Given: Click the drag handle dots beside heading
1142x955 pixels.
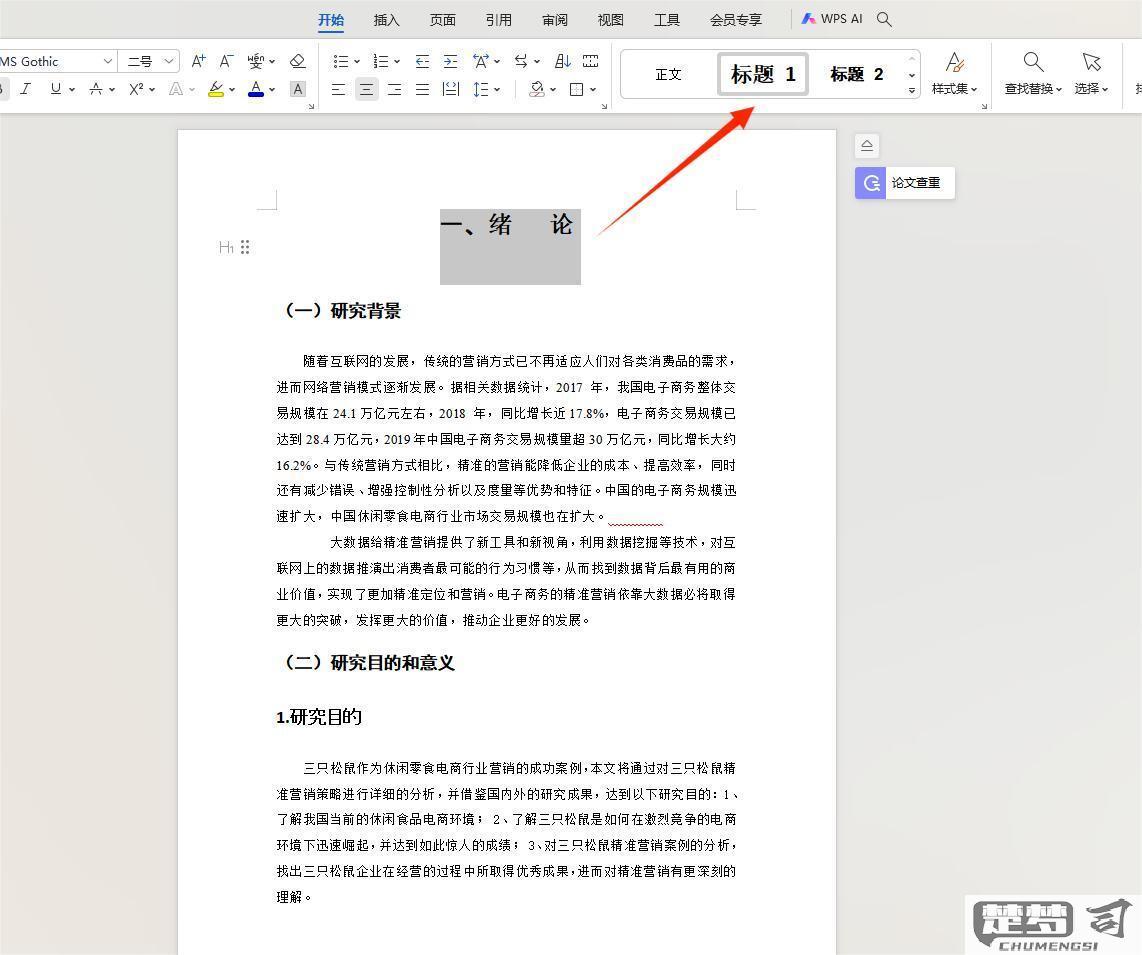Looking at the screenshot, I should click(245, 247).
